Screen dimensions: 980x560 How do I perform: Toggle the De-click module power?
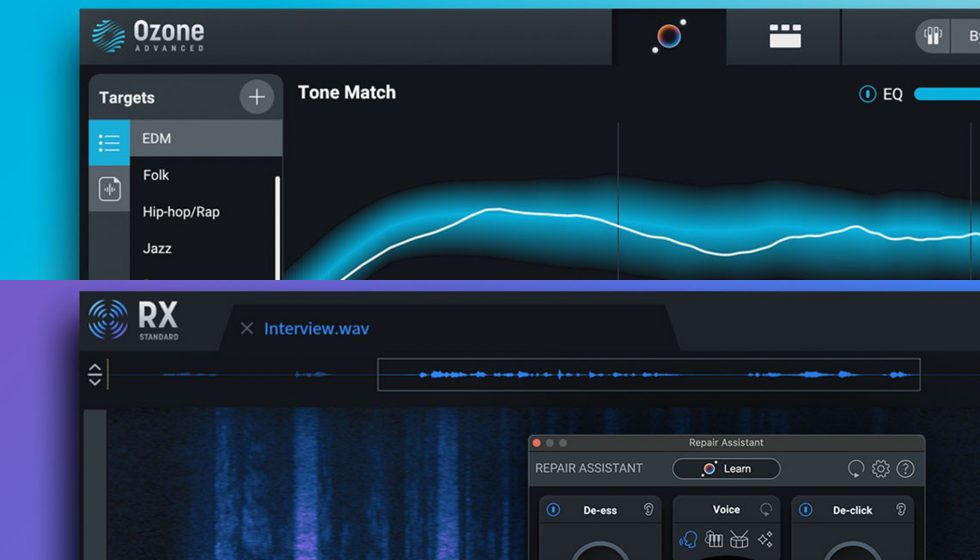[806, 510]
